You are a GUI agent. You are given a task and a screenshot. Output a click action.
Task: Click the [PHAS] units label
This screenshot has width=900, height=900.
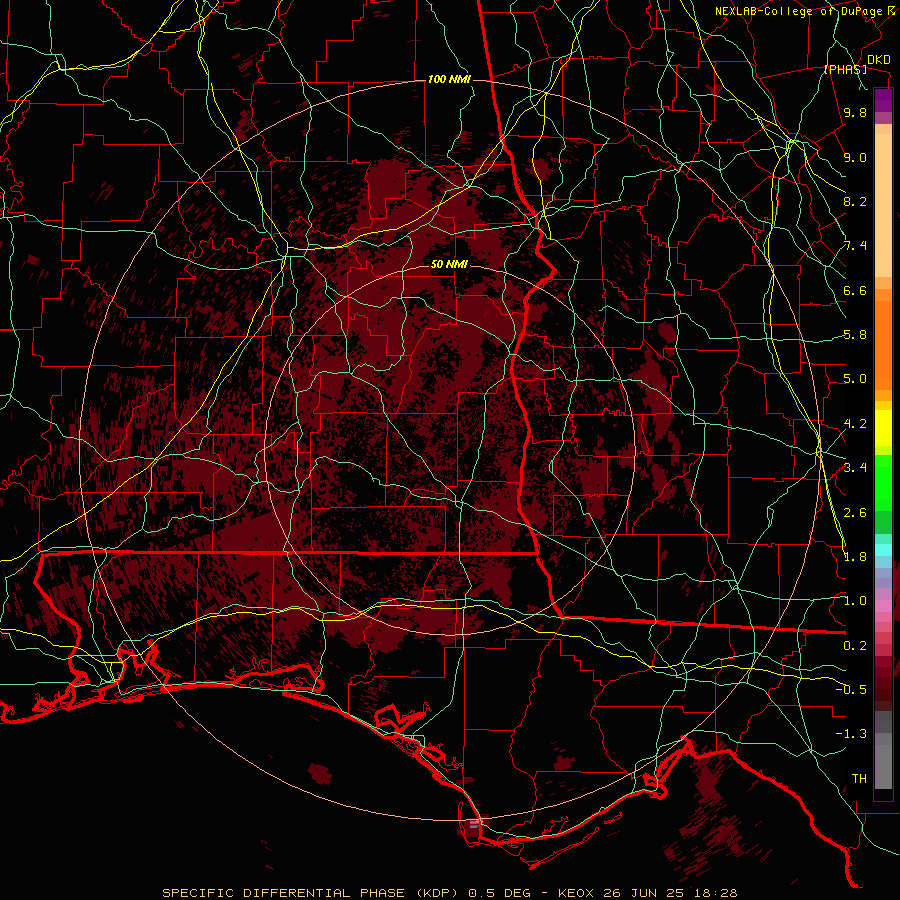[x=845, y=70]
